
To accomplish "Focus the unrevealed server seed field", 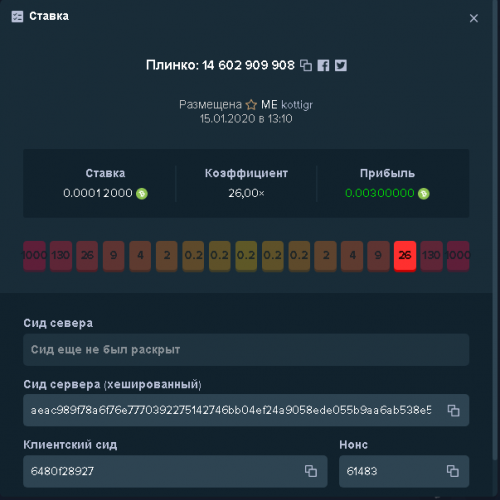I will 246,350.
